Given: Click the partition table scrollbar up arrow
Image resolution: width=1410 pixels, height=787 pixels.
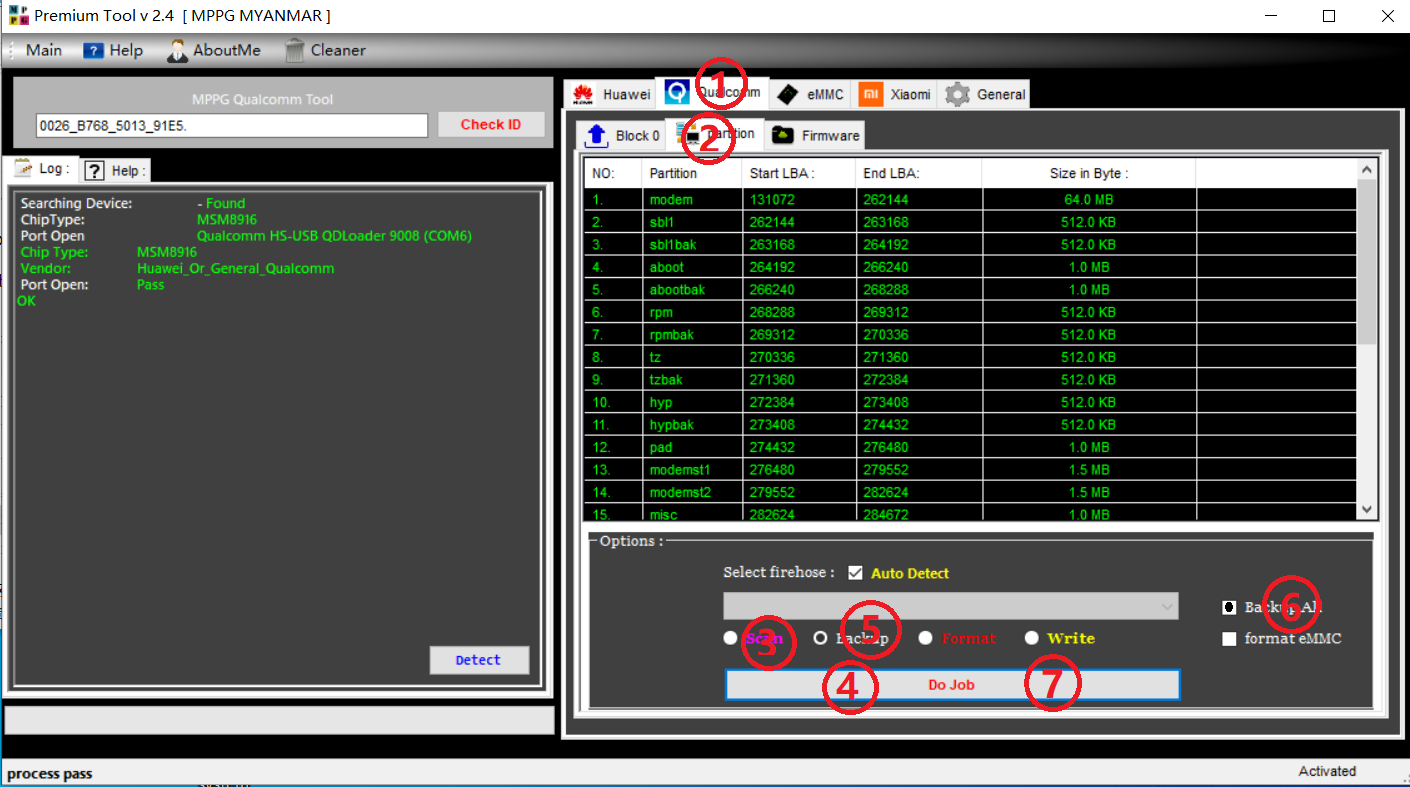Looking at the screenshot, I should (x=1368, y=170).
